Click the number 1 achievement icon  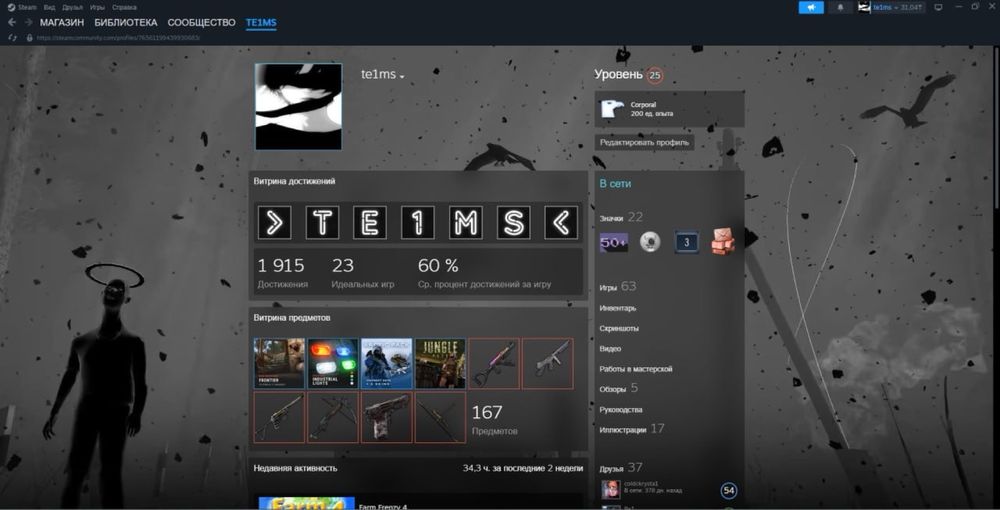tap(418, 222)
